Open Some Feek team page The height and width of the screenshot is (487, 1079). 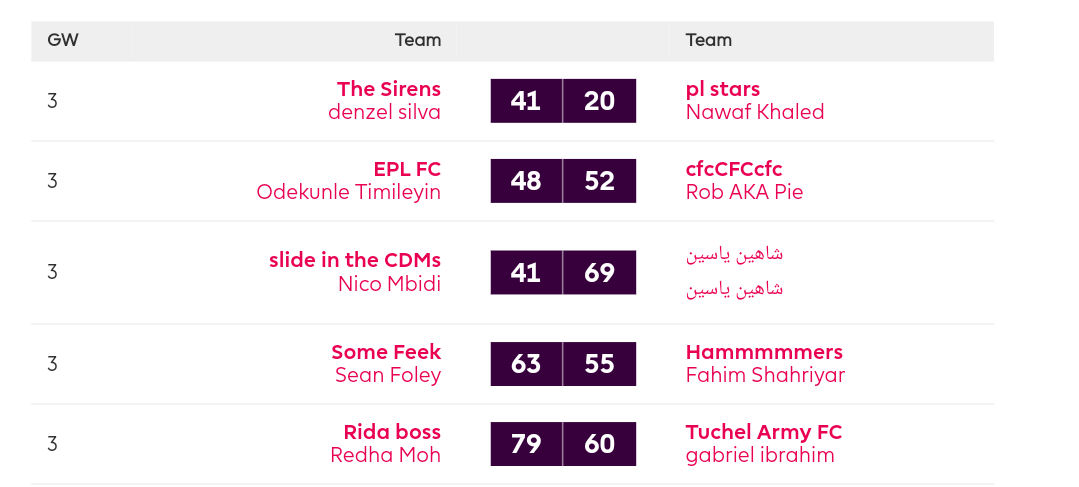(x=386, y=351)
